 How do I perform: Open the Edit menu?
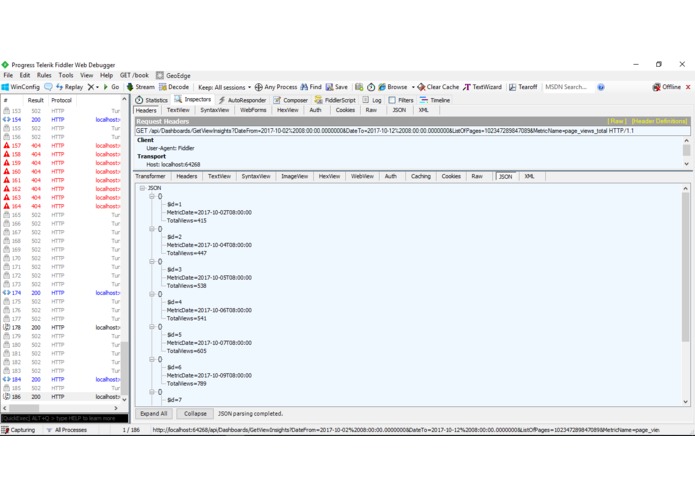[x=25, y=75]
